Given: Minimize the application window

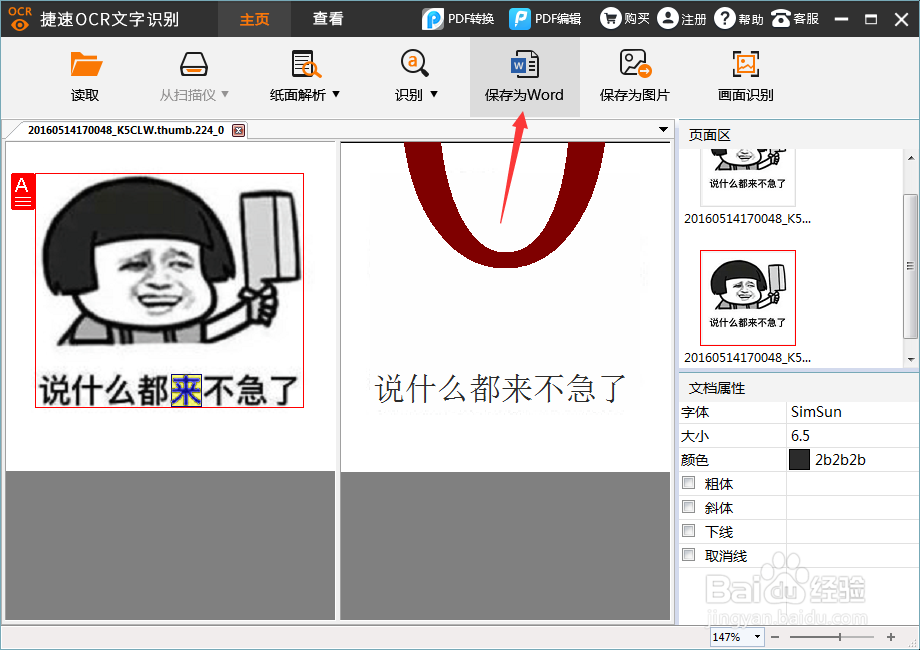Looking at the screenshot, I should pyautogui.click(x=841, y=19).
